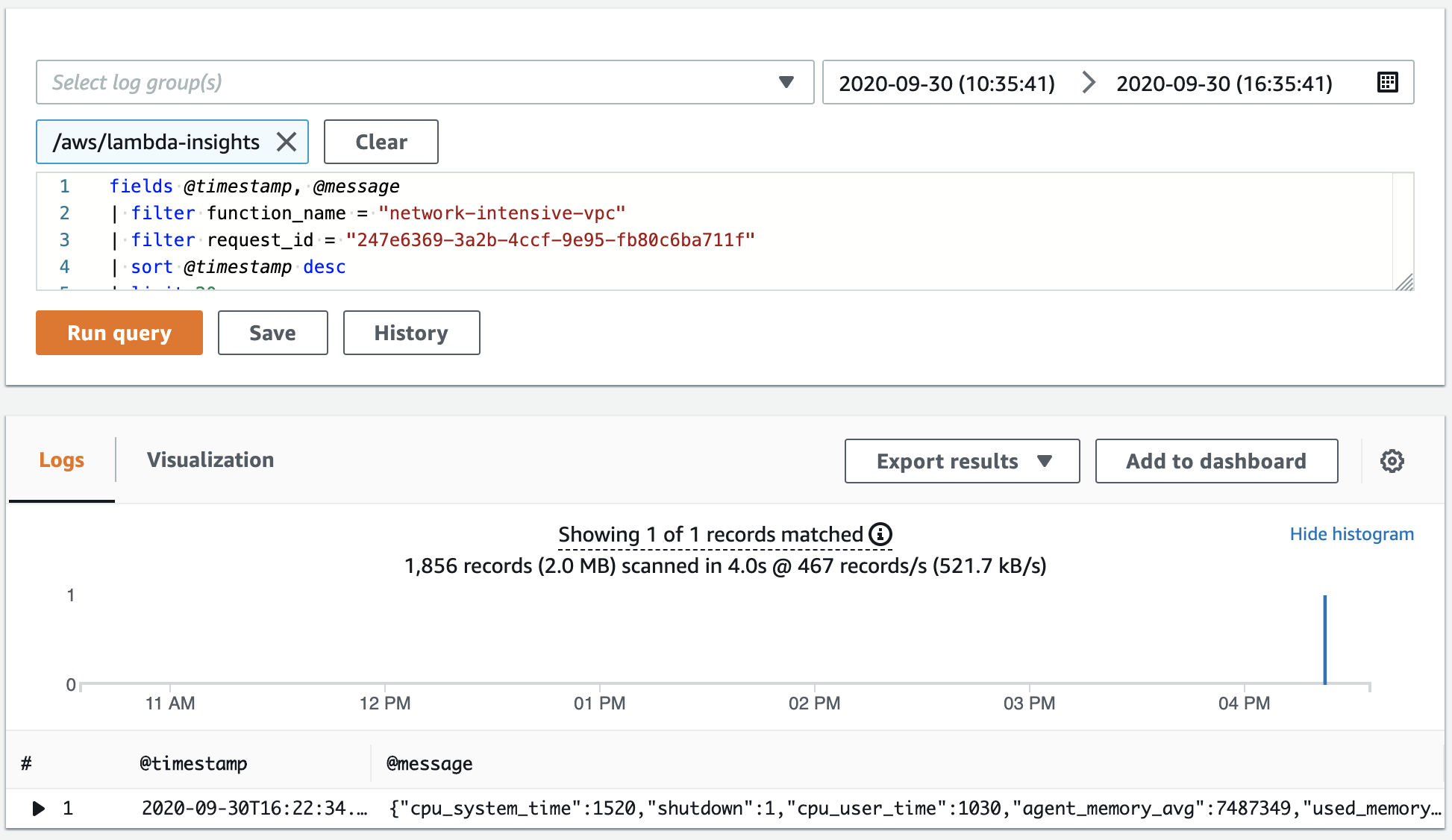1452x840 pixels.
Task: Click the Clear button for log groups
Action: pyautogui.click(x=382, y=141)
